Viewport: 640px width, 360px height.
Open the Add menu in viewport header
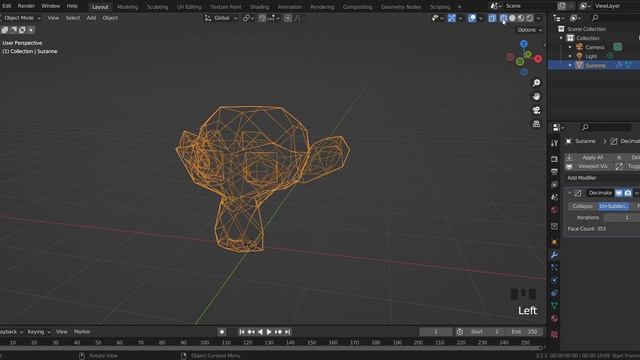(x=91, y=18)
